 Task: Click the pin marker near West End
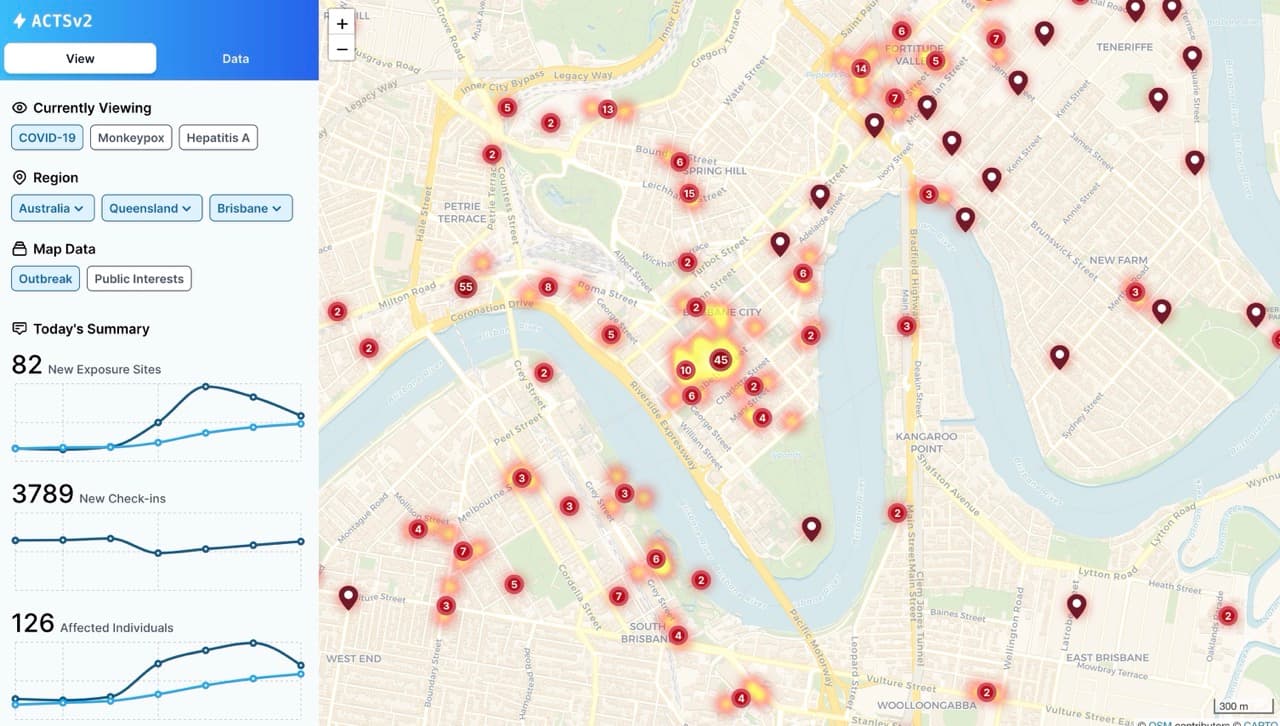pyautogui.click(x=348, y=596)
